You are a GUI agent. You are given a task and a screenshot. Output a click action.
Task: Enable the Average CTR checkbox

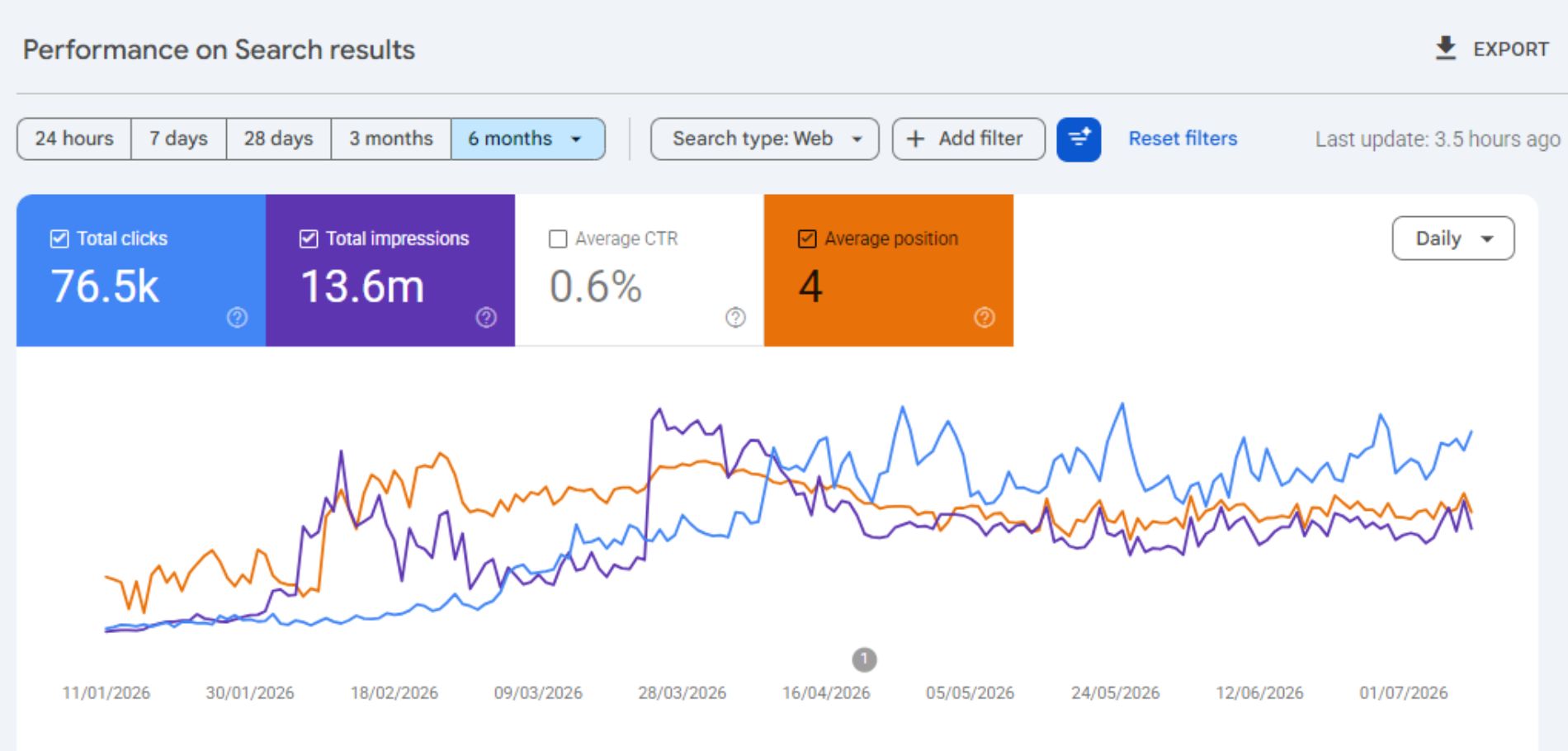coord(558,239)
